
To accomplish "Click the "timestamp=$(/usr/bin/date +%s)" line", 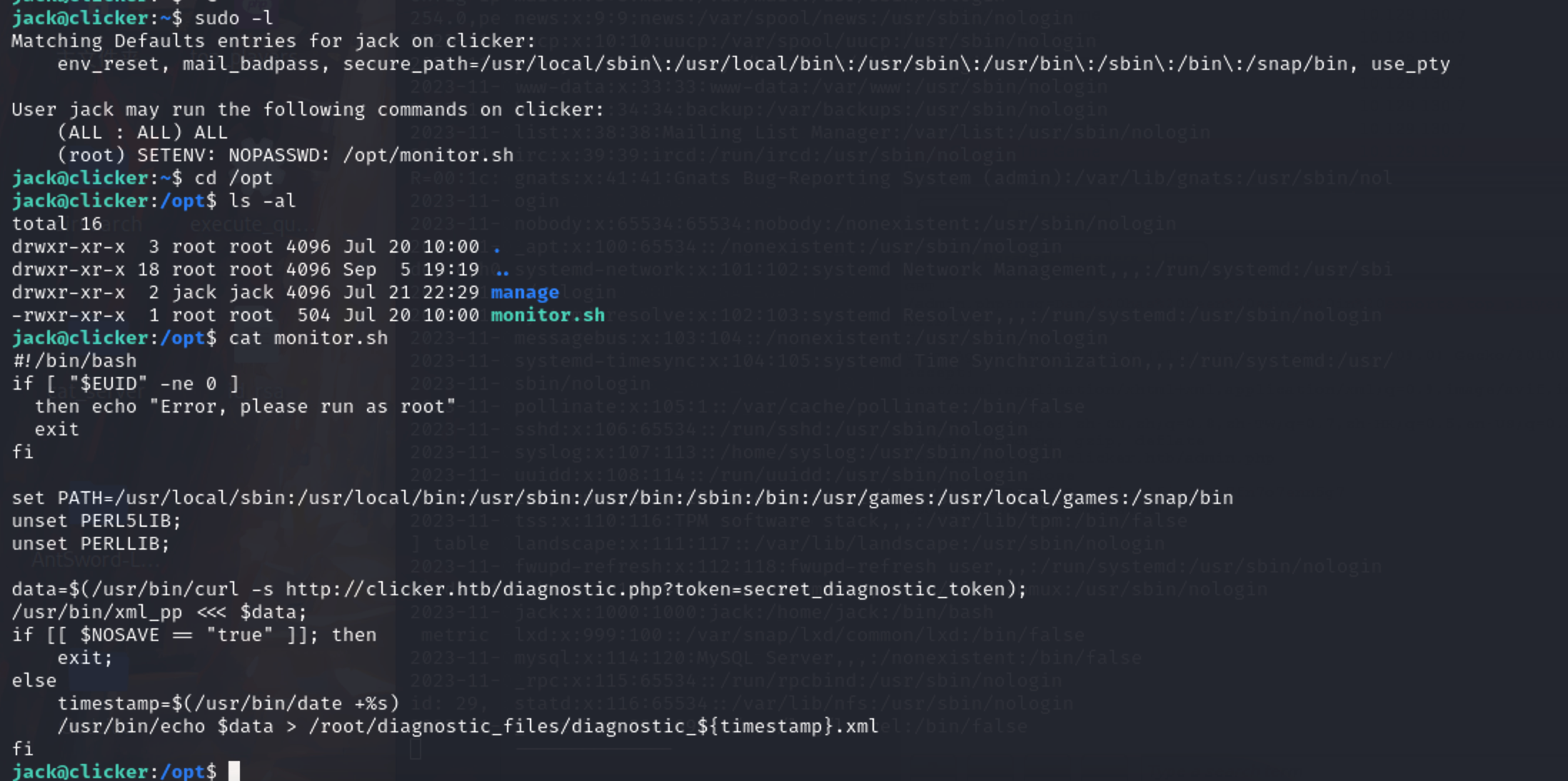I will [x=228, y=704].
